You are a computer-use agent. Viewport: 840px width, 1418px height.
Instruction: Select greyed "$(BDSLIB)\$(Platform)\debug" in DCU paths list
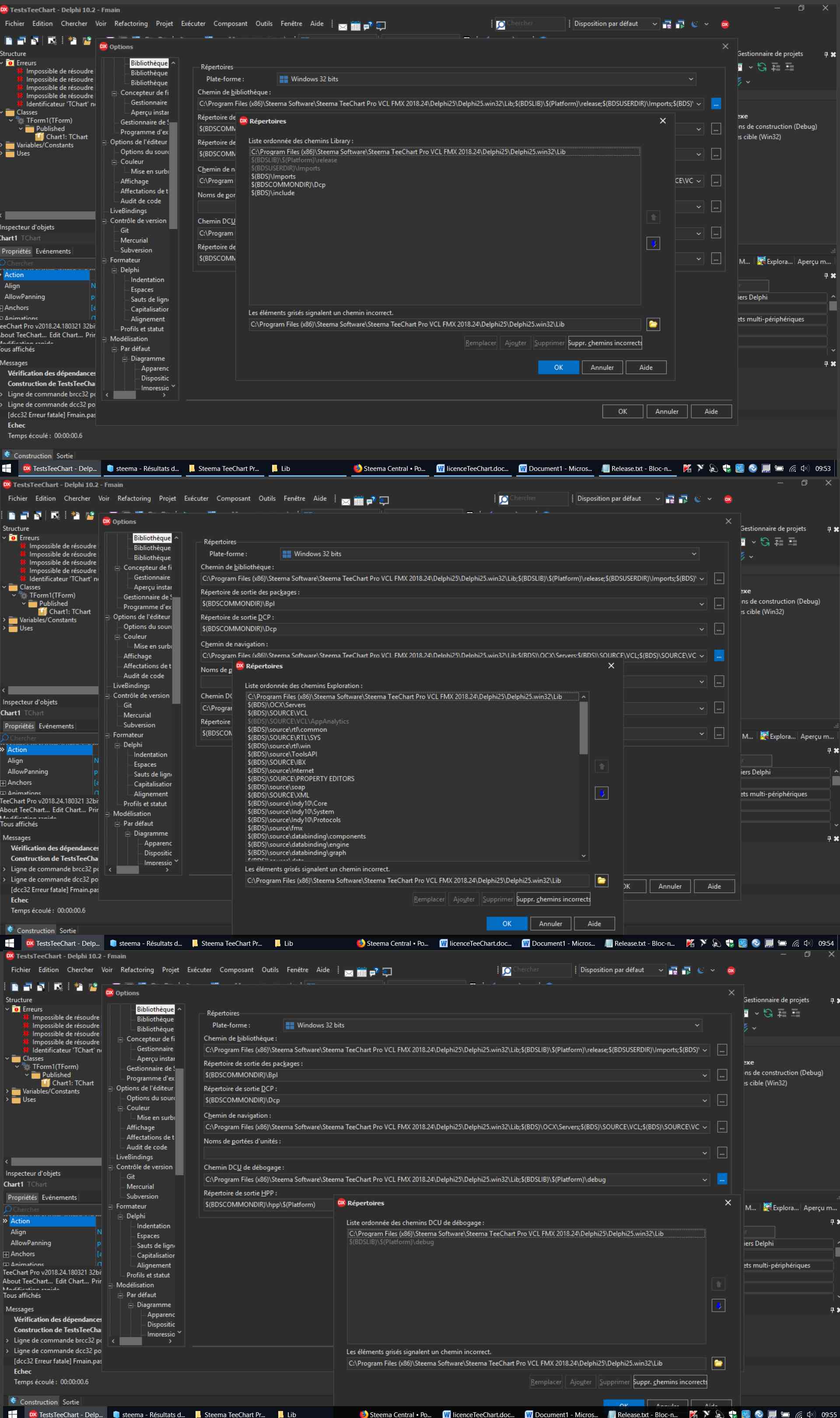click(x=391, y=1242)
